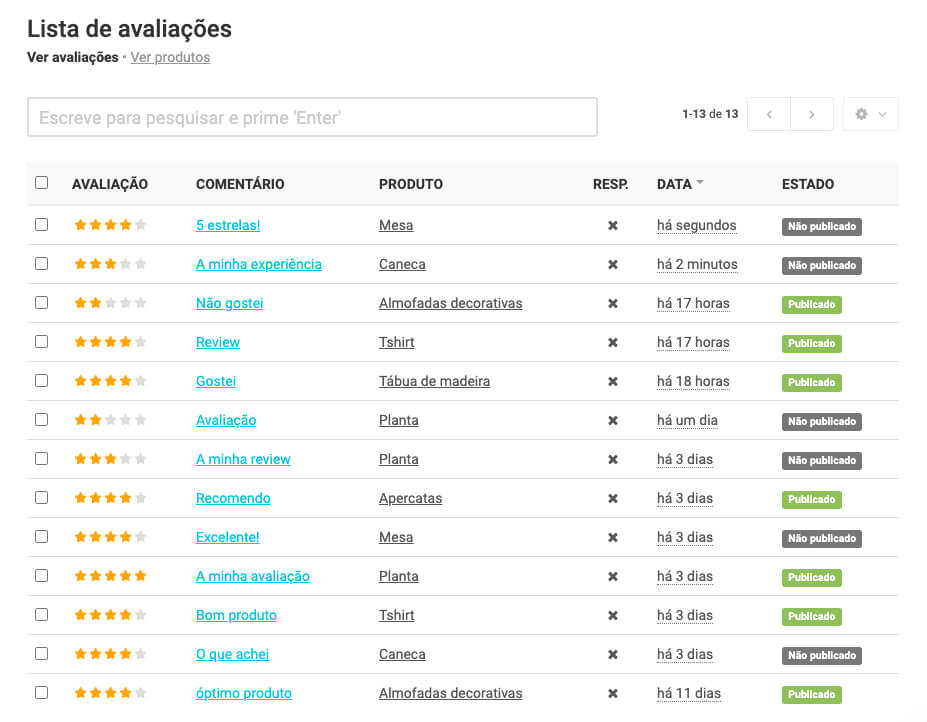Screen dimensions: 927x722
Task: Click the star rating in the 'Avaliação' row
Action: click(x=110, y=421)
